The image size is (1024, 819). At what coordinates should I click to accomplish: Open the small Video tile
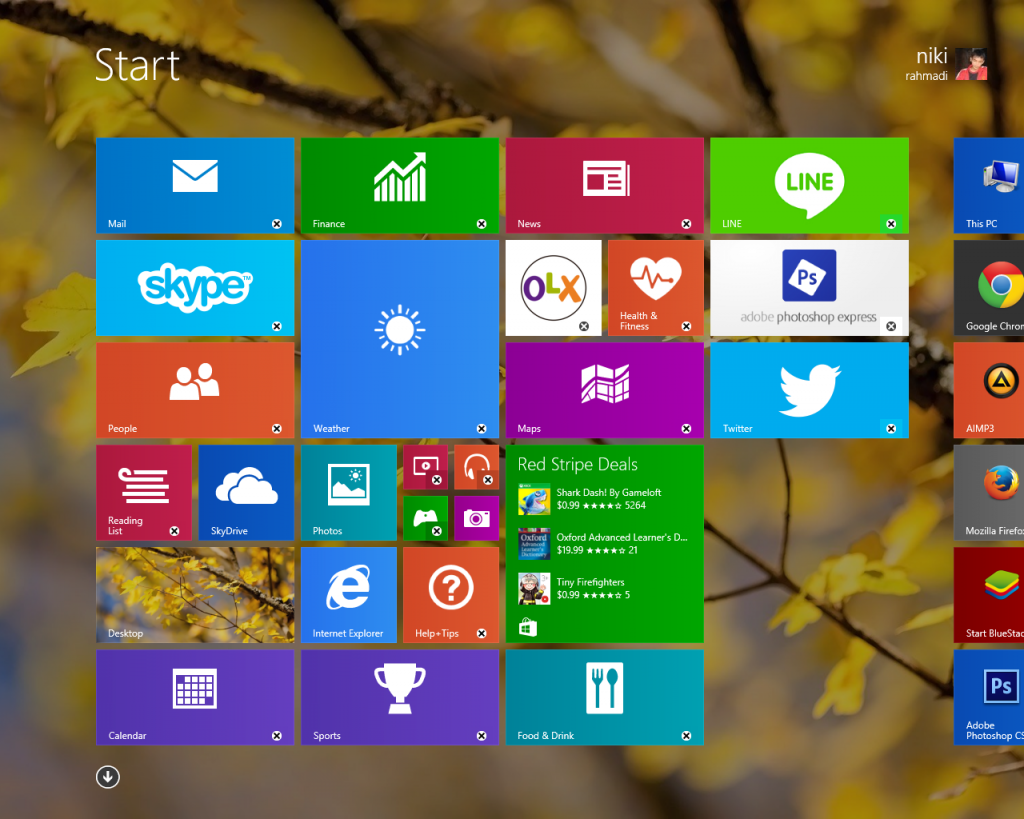tap(425, 467)
